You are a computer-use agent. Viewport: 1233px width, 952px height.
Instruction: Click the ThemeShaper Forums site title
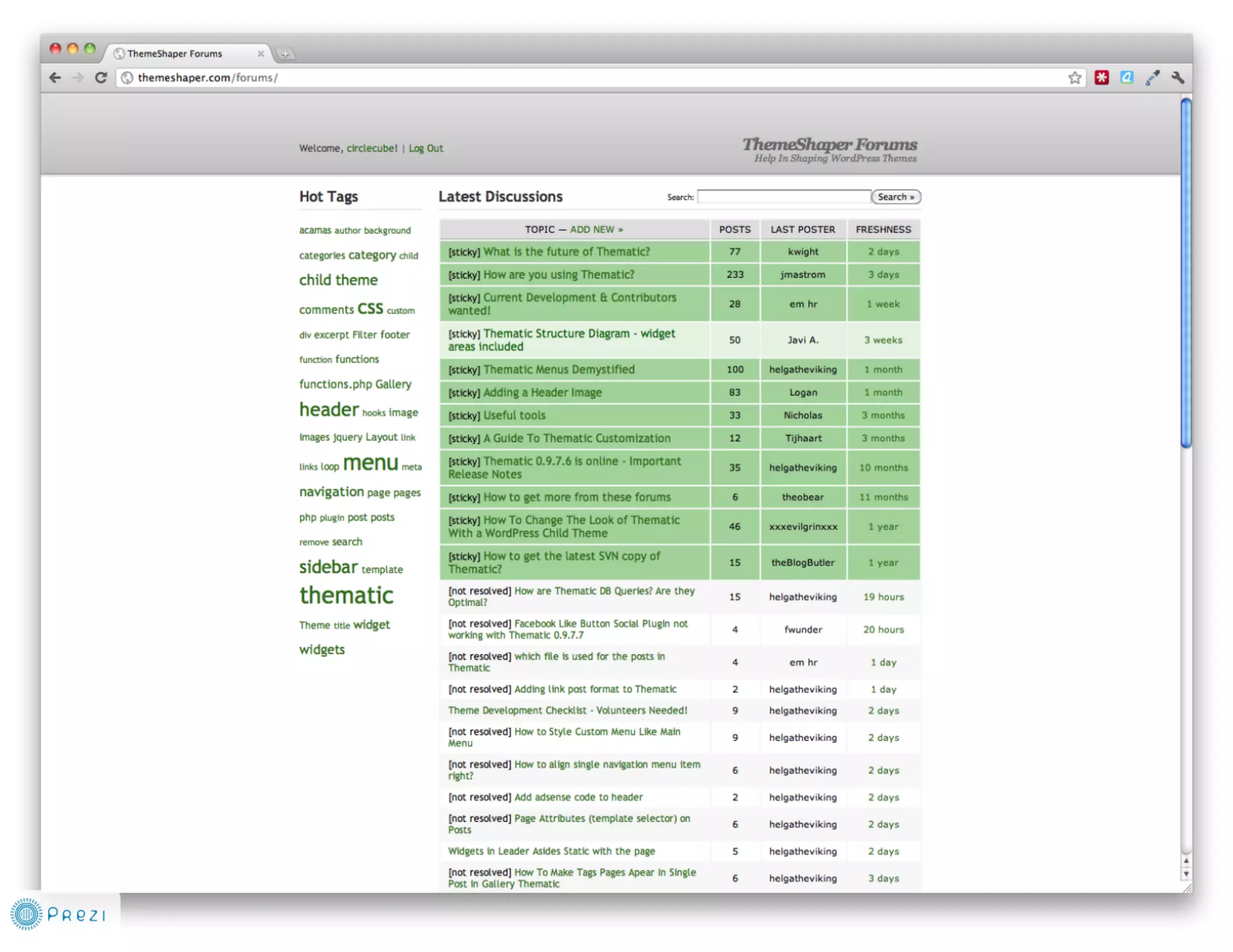830,144
